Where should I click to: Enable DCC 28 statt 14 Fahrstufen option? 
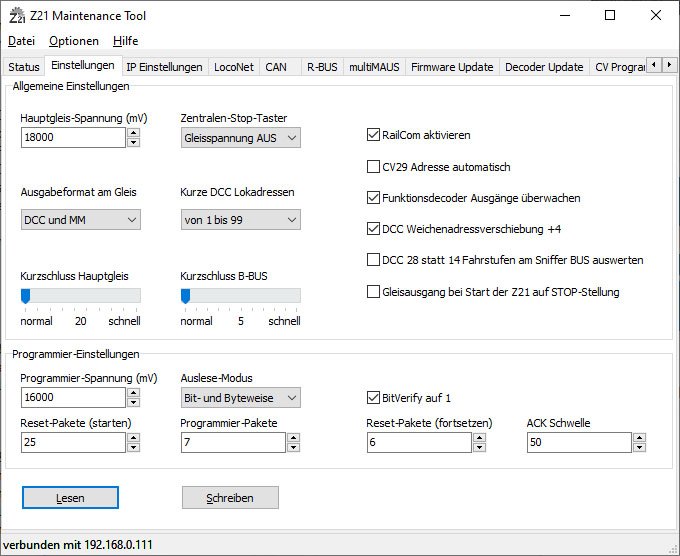pos(373,260)
